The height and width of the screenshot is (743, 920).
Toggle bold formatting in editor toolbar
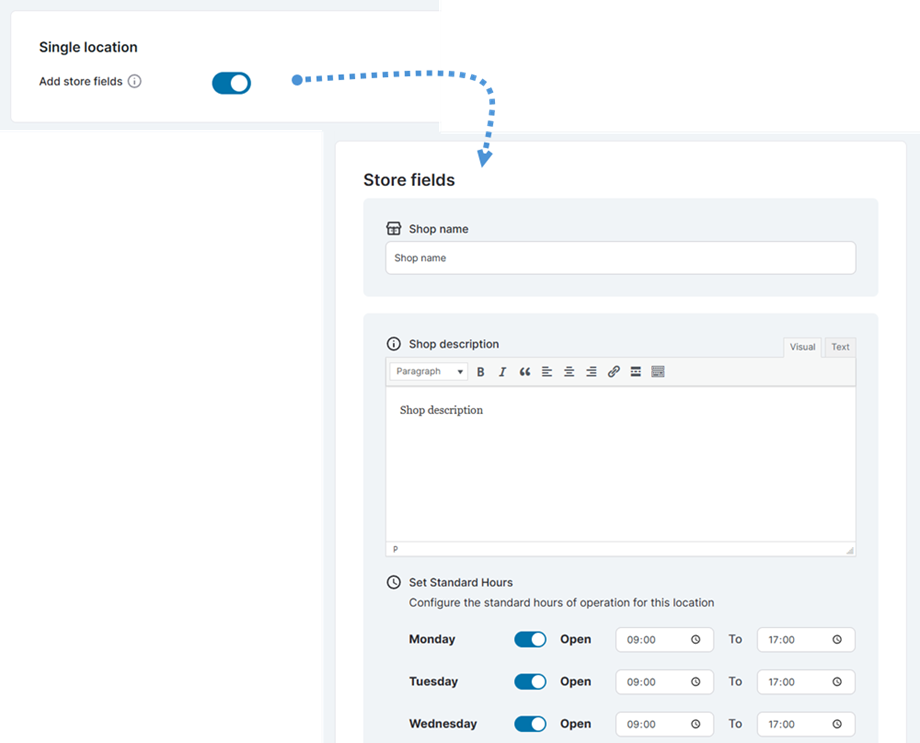(480, 372)
